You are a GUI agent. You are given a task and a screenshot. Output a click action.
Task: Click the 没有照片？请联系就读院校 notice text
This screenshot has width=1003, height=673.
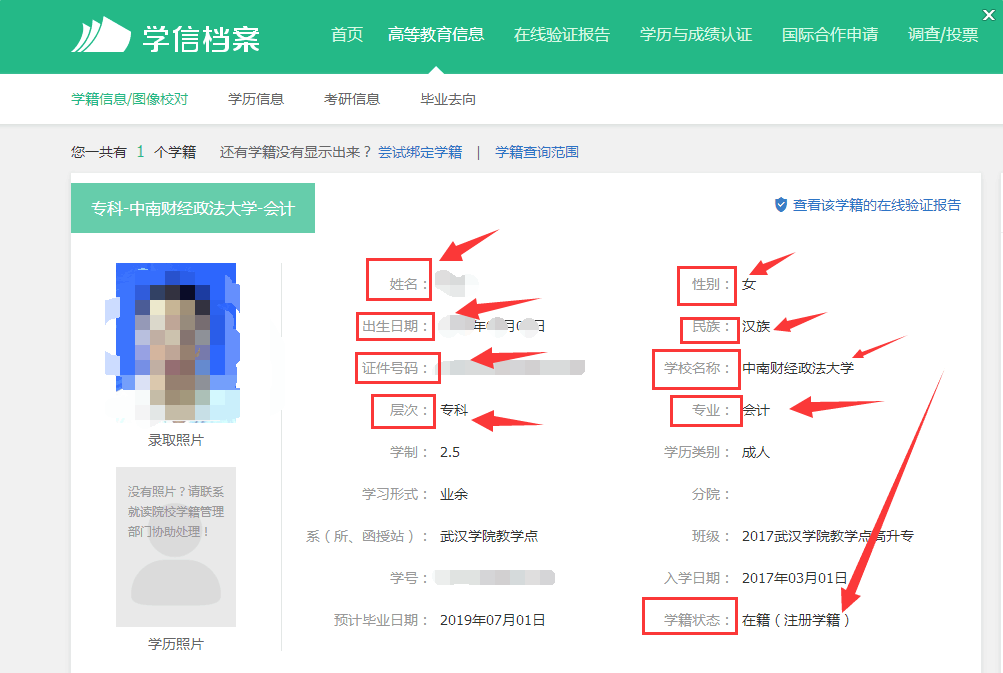[x=176, y=511]
